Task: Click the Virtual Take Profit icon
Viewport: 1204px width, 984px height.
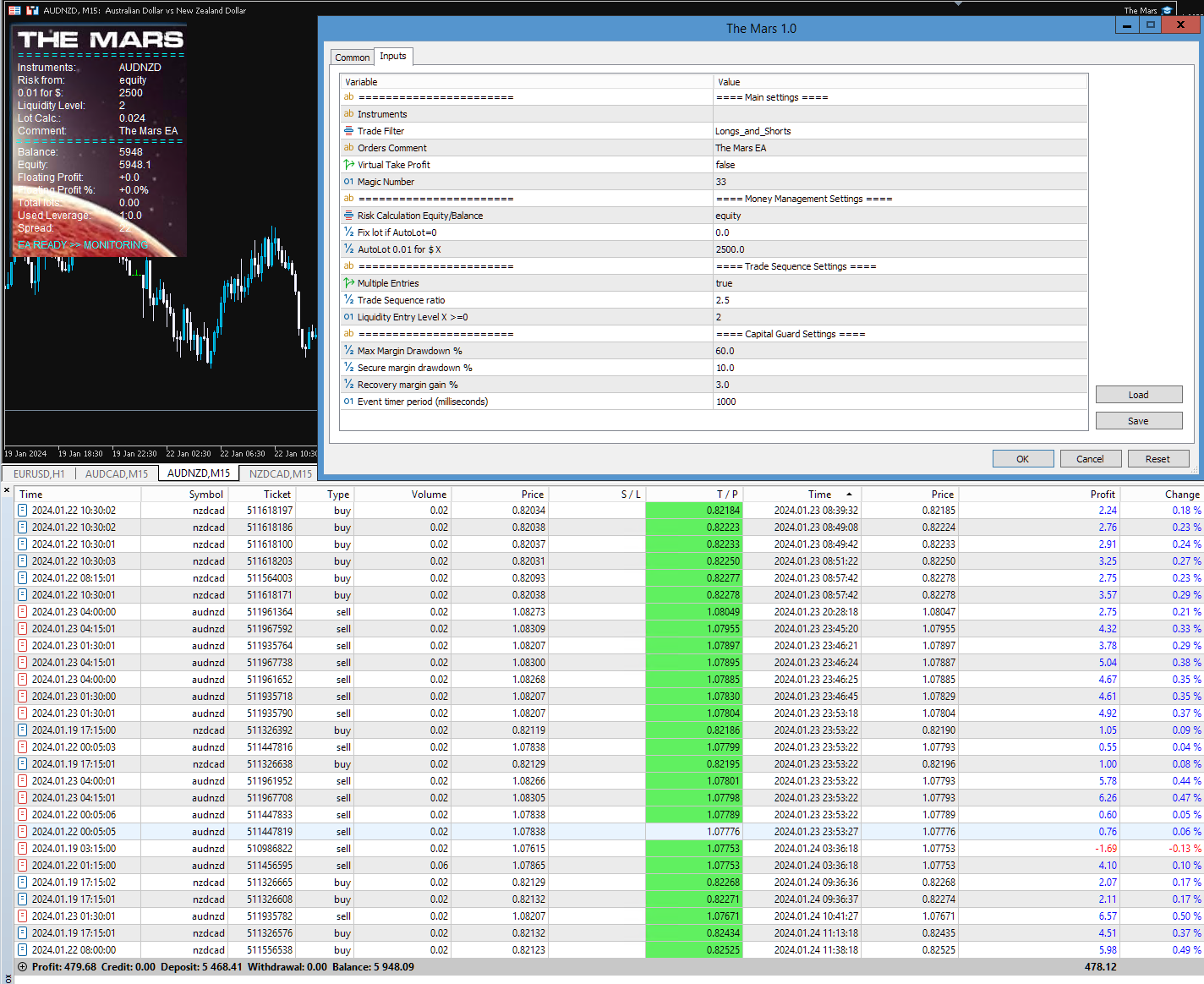Action: 348,165
